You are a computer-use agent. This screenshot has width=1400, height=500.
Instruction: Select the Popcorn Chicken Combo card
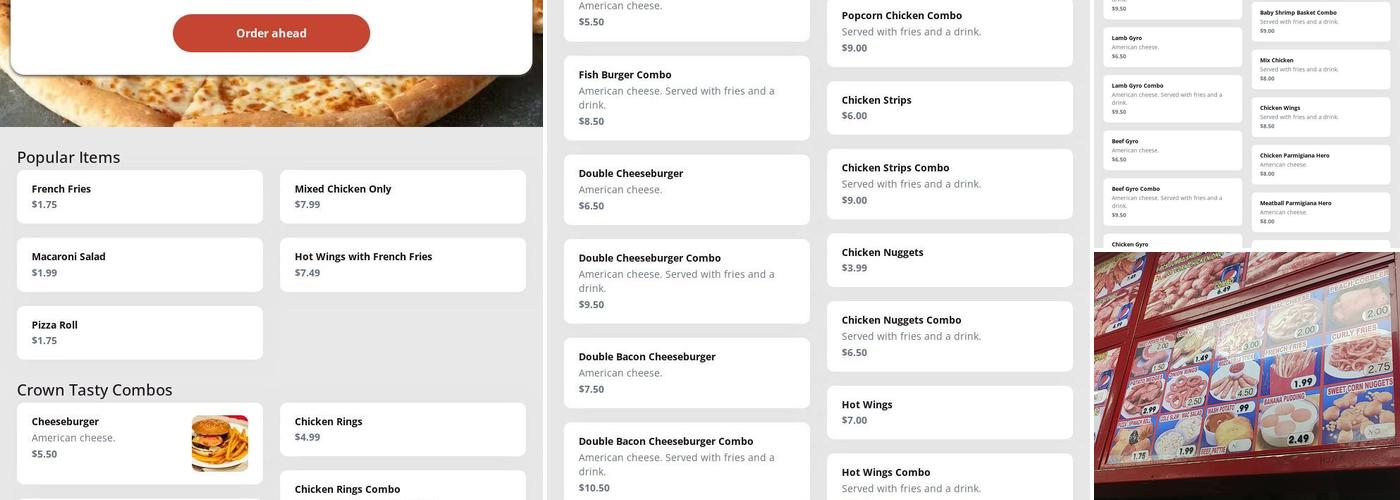pyautogui.click(x=949, y=31)
